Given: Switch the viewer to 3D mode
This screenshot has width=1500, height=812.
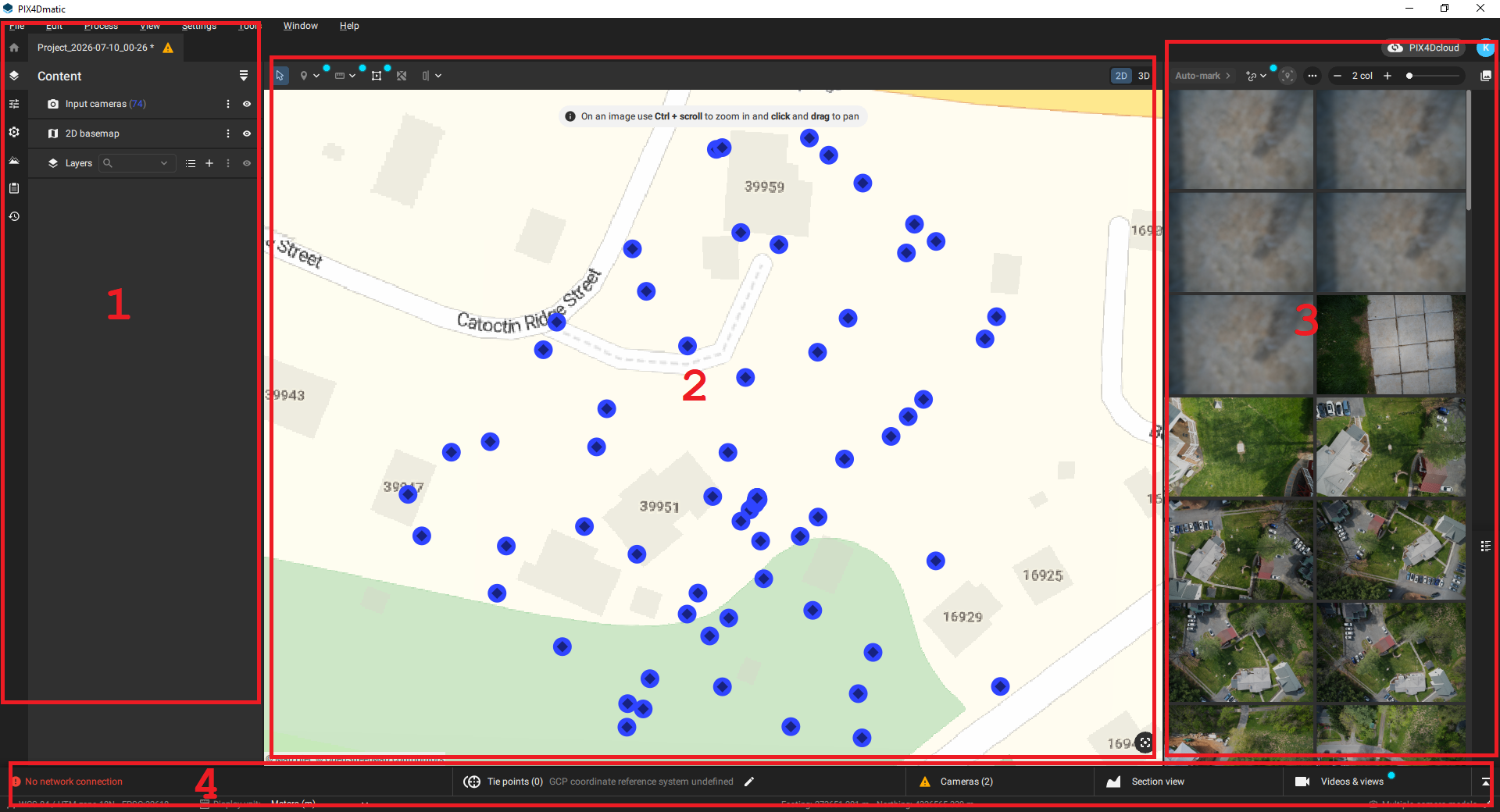Looking at the screenshot, I should coord(1144,76).
